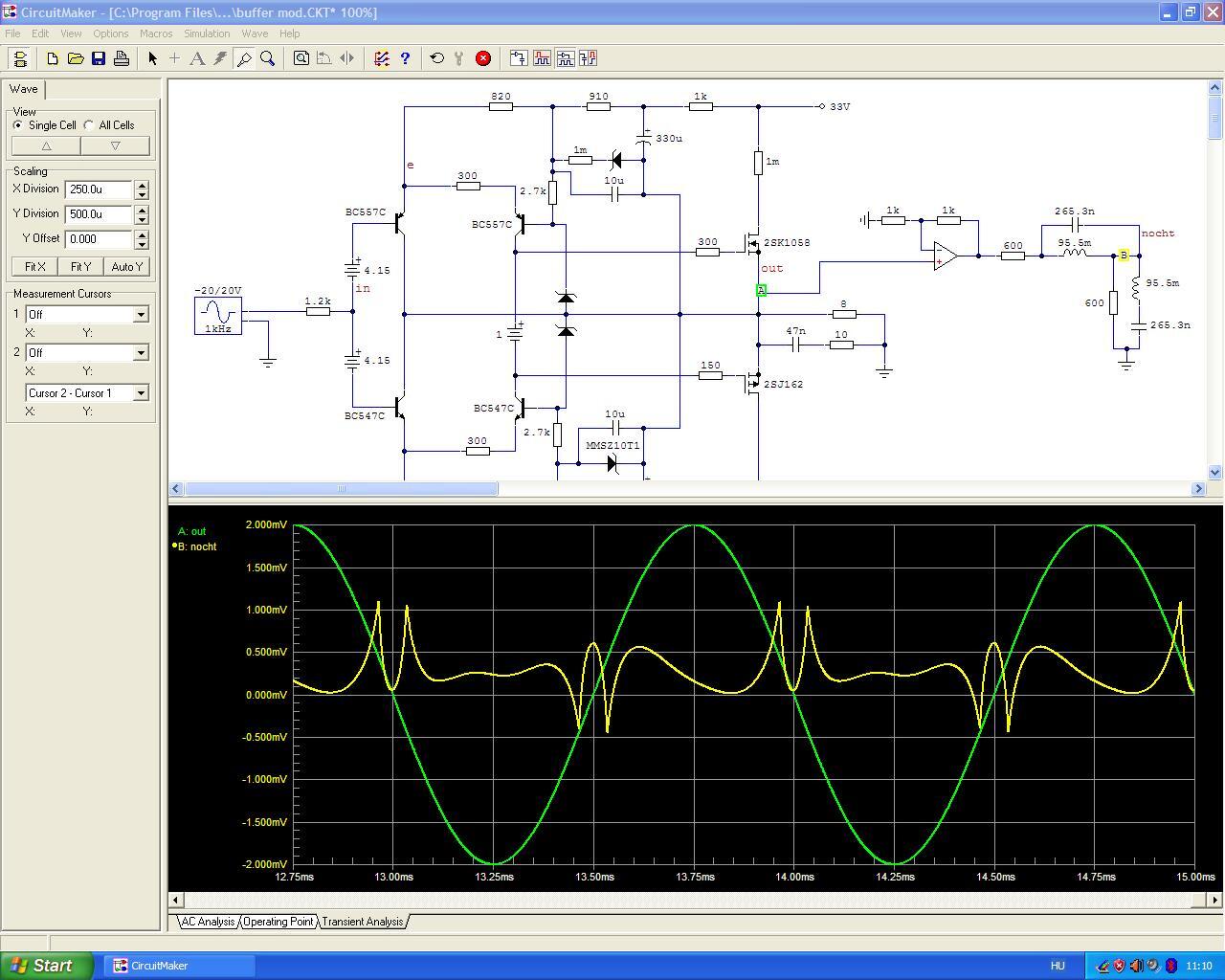Click the red Stop simulation icon

483,58
